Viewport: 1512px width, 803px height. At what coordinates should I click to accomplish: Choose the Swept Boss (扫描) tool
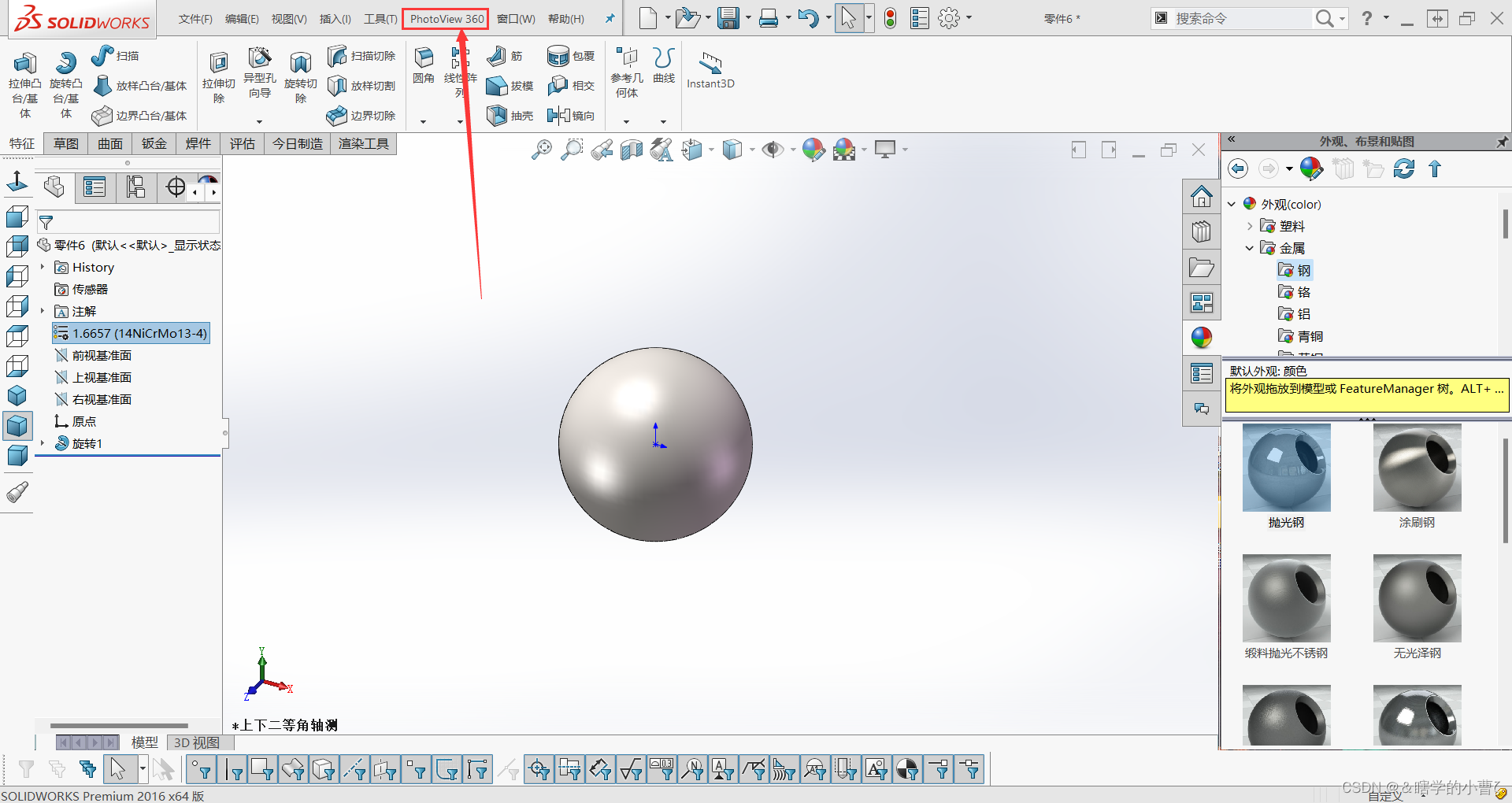[x=115, y=56]
